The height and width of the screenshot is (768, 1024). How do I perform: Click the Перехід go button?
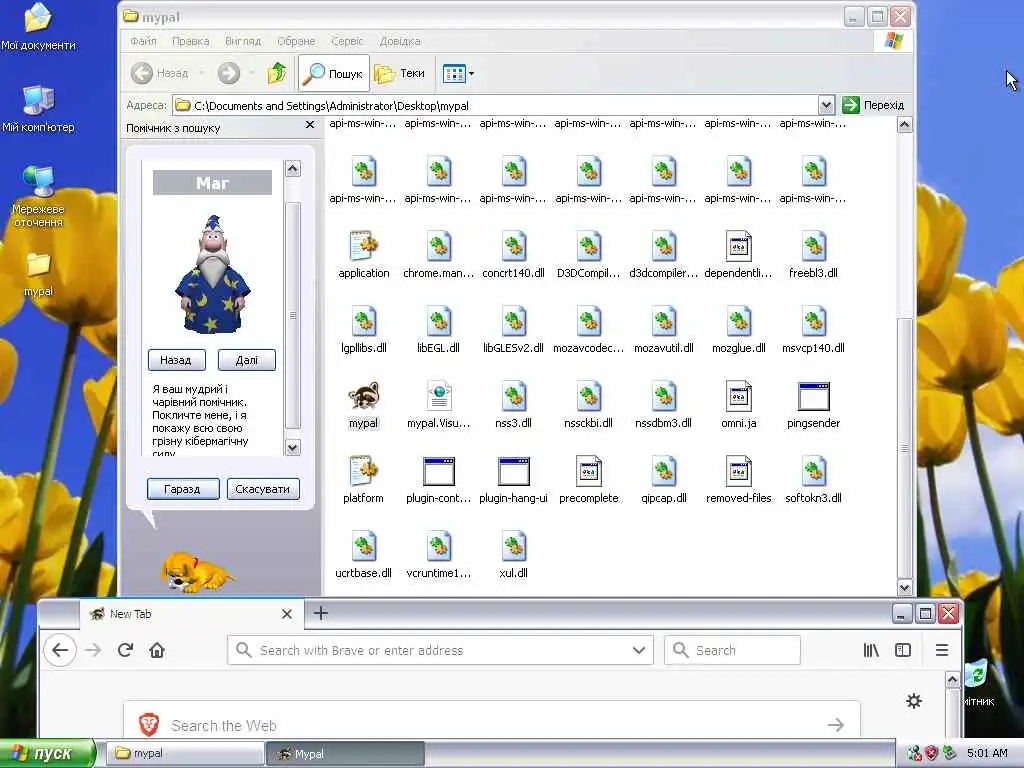coord(874,105)
